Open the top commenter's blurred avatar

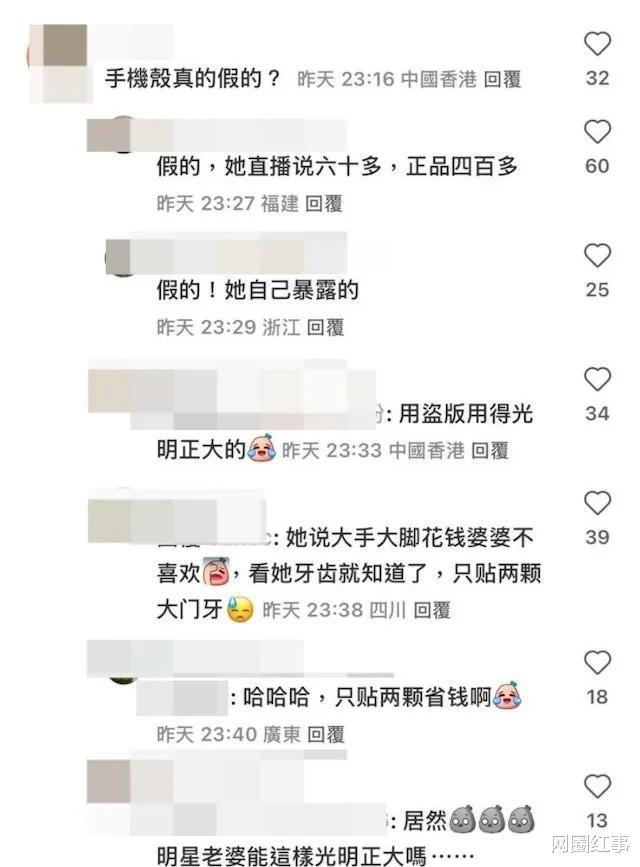click(x=59, y=62)
